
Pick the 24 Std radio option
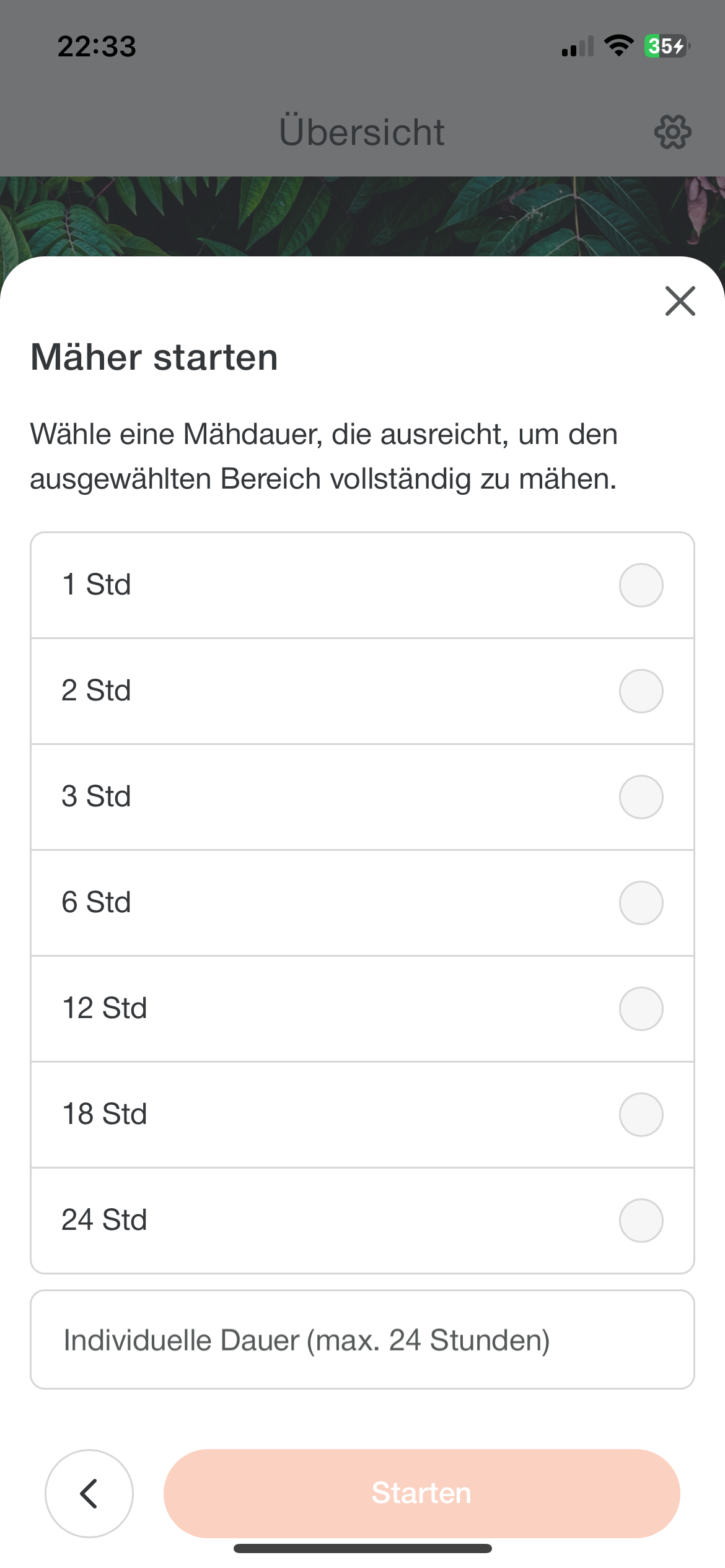[641, 1221]
